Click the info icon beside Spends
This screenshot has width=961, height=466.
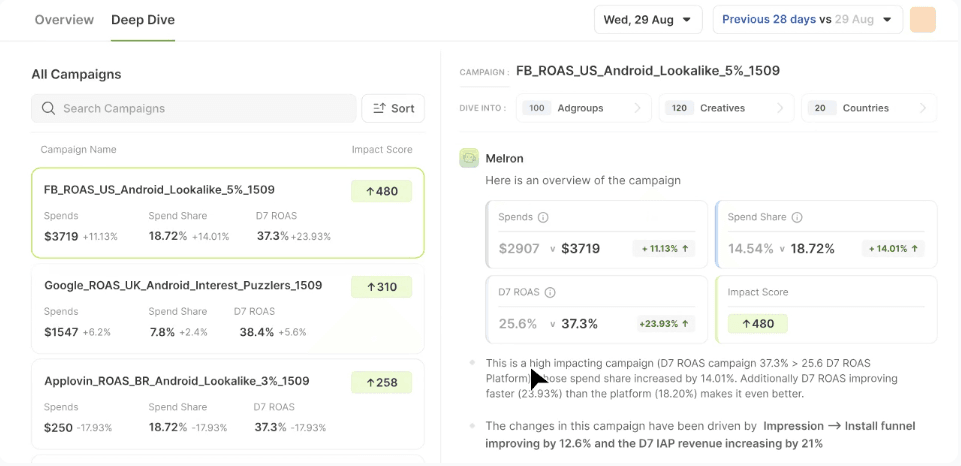click(544, 217)
